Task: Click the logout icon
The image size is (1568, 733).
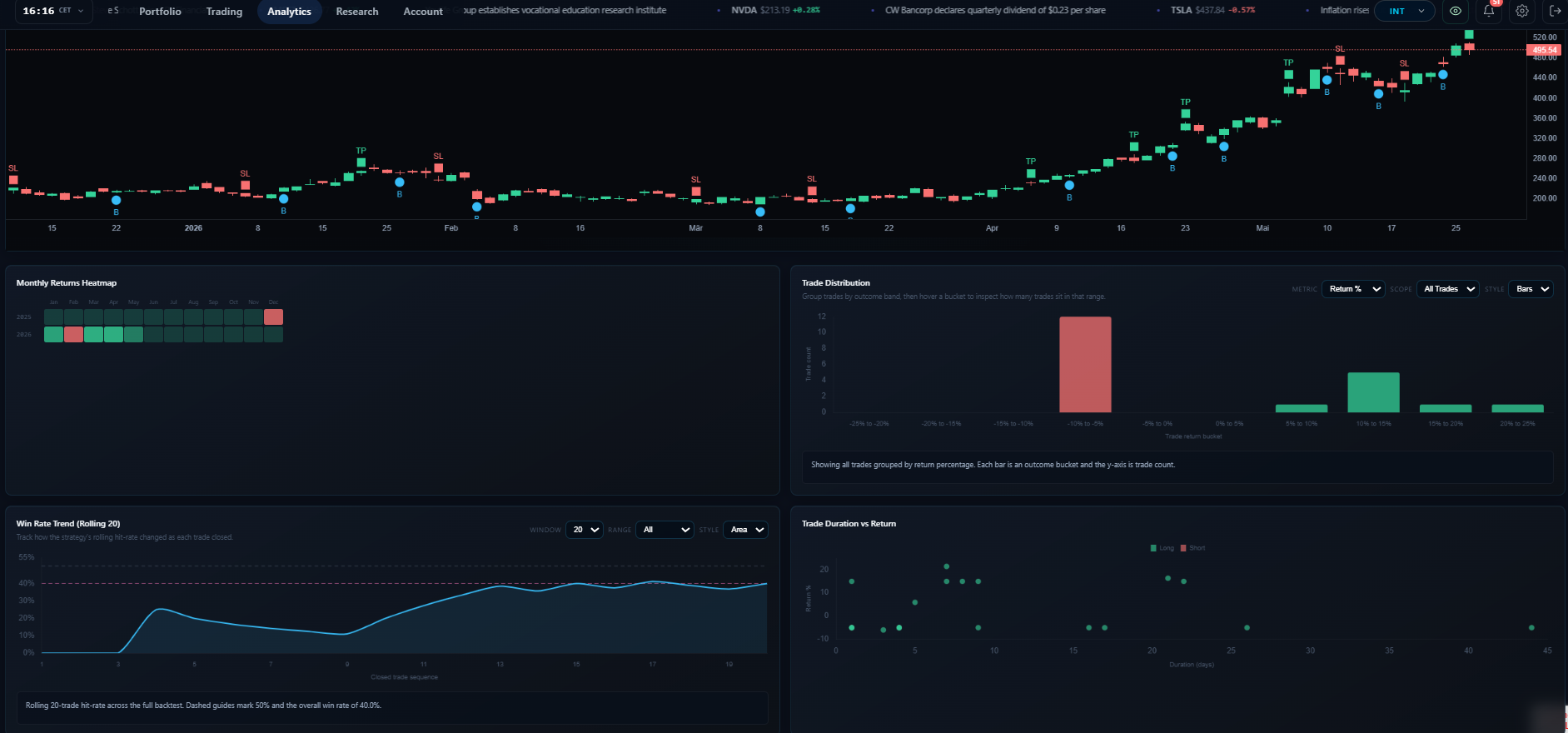Action: [1555, 11]
